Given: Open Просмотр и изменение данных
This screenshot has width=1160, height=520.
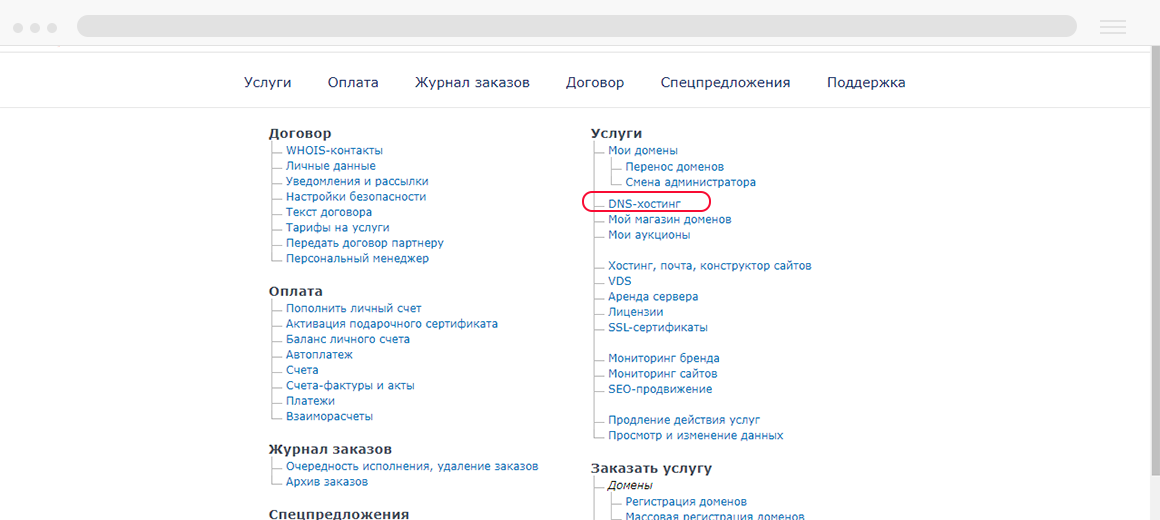Looking at the screenshot, I should click(x=695, y=436).
